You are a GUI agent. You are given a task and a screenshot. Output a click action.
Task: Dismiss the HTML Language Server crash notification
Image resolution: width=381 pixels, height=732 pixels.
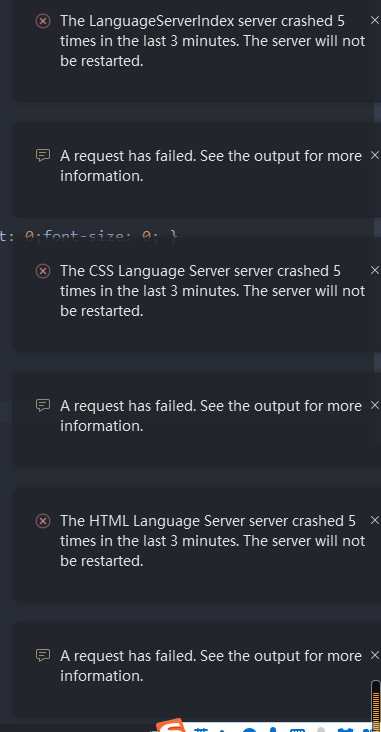pos(374,520)
